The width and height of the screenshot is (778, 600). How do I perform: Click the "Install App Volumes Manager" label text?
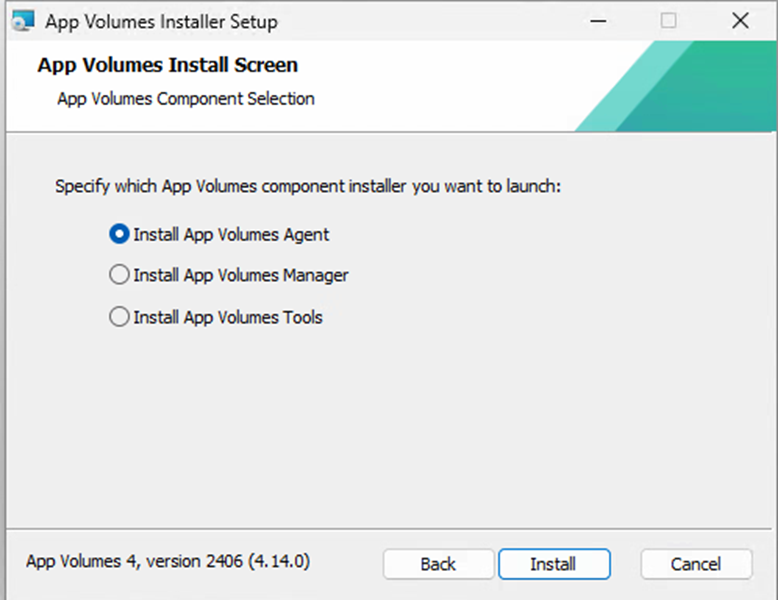coord(241,275)
